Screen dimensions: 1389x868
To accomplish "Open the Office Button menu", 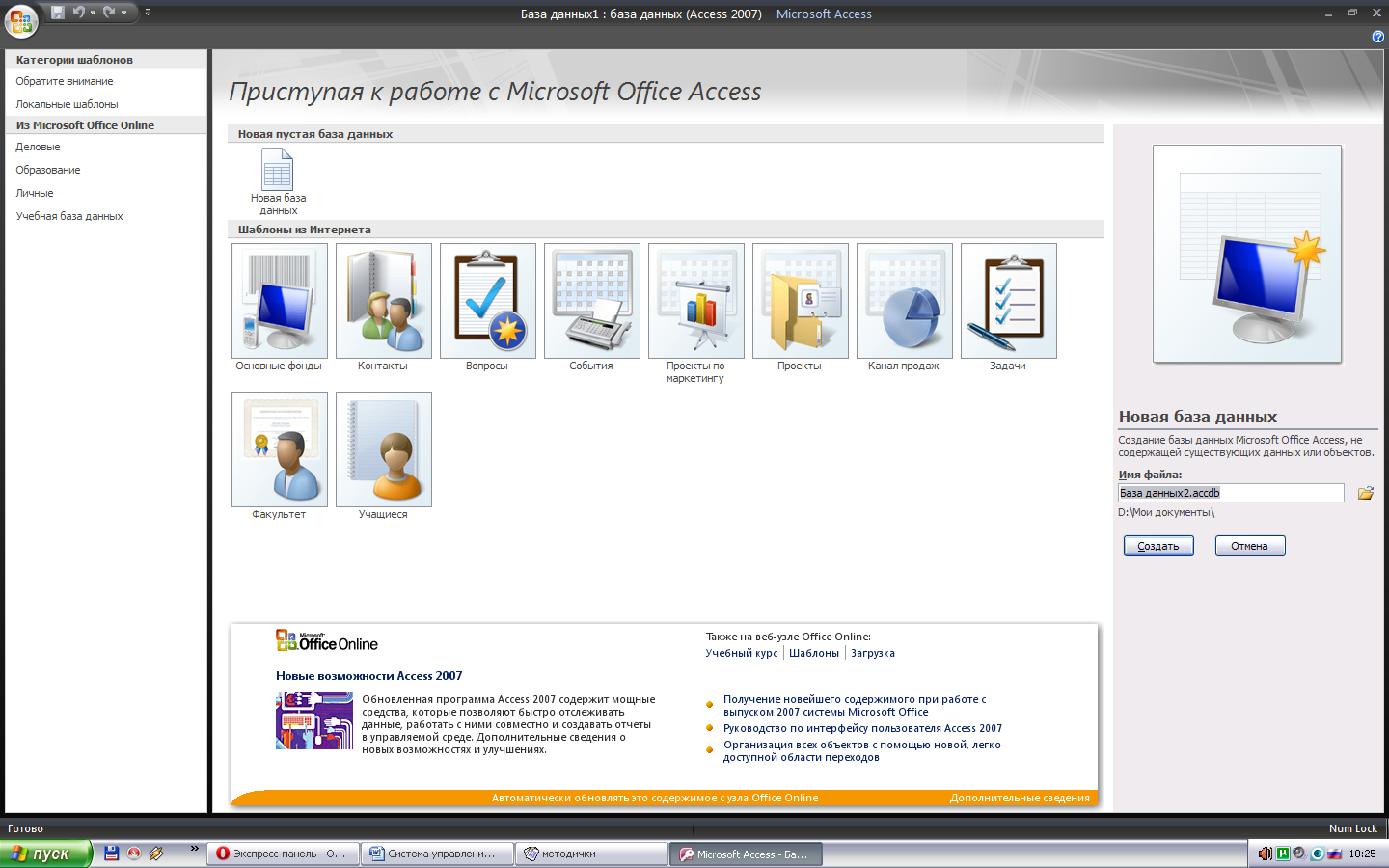I will 21,21.
